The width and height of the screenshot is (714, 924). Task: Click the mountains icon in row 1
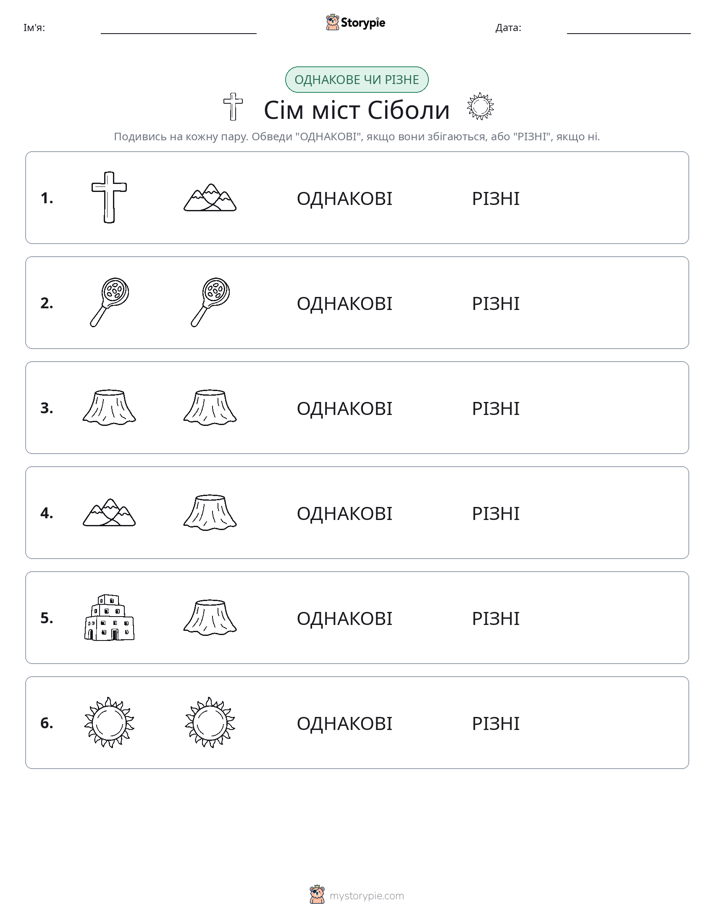210,197
